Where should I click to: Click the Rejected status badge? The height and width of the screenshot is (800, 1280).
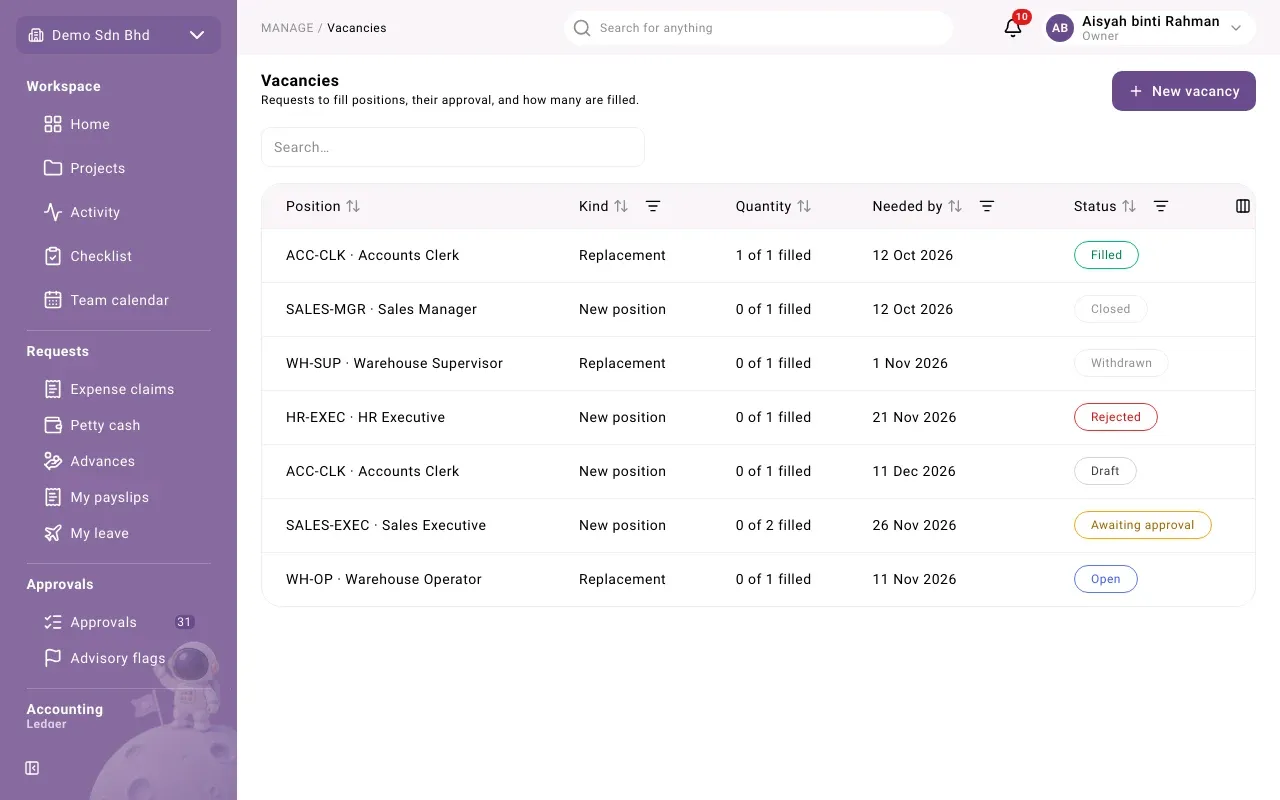click(x=1116, y=417)
